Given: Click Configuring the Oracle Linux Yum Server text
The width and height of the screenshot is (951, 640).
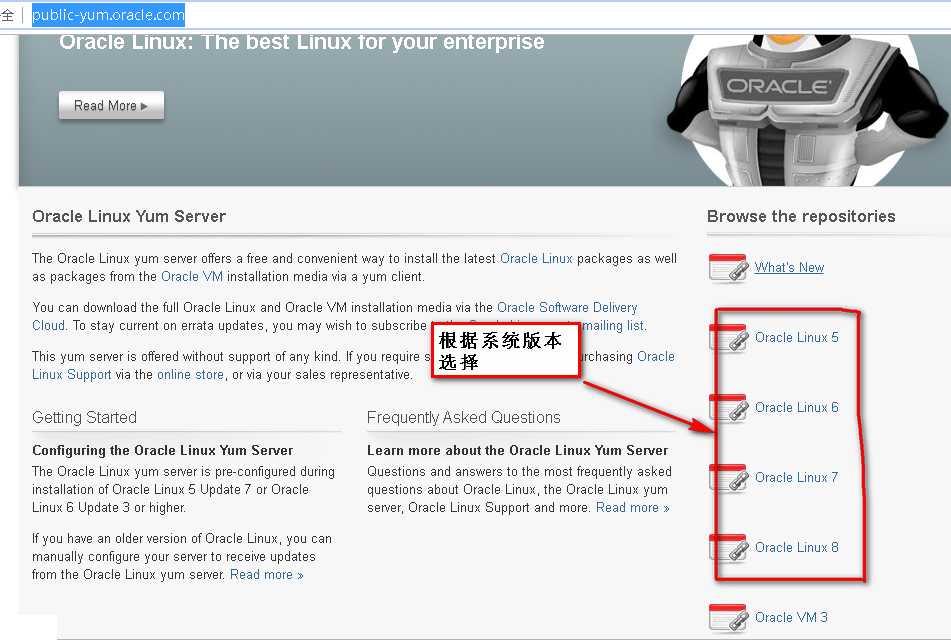Looking at the screenshot, I should tap(163, 450).
